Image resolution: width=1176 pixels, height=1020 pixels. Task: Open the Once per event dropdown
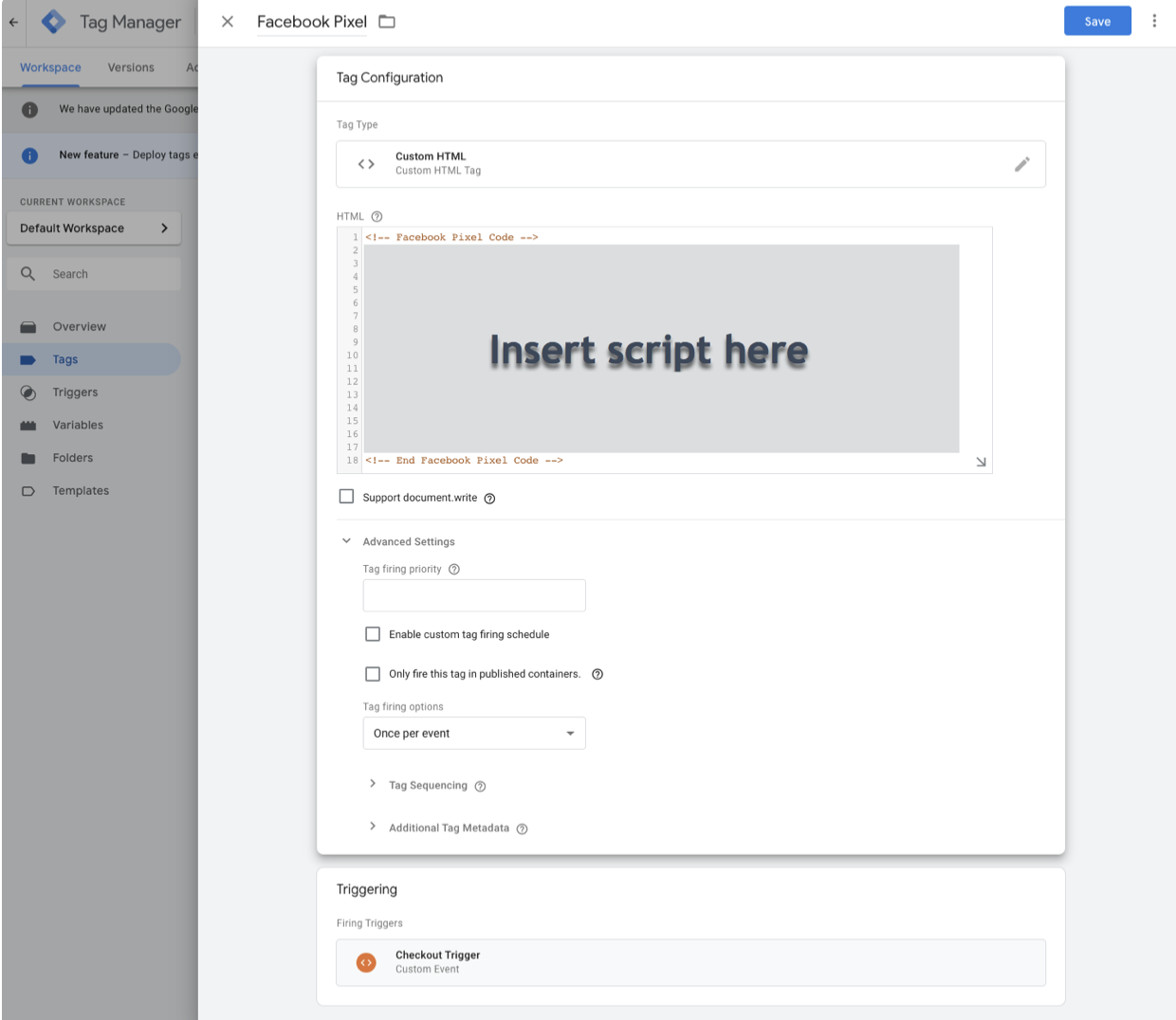[x=474, y=733]
